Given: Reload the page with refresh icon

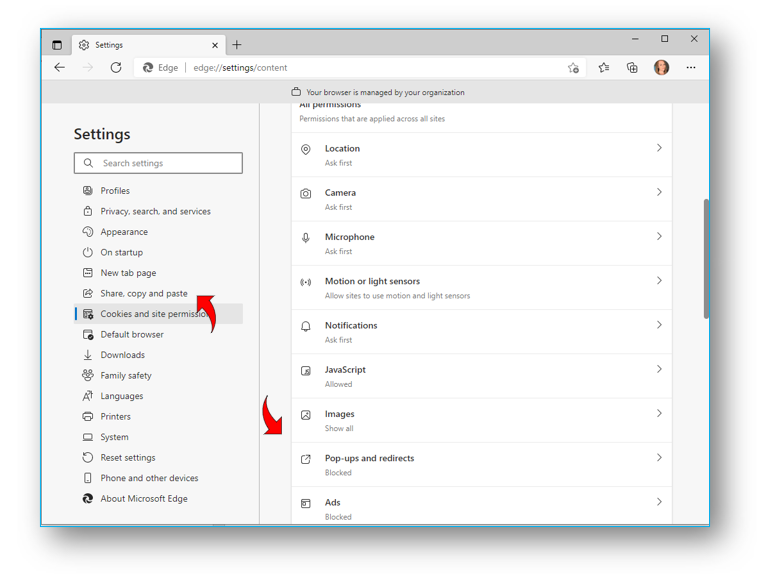Looking at the screenshot, I should pos(116,67).
